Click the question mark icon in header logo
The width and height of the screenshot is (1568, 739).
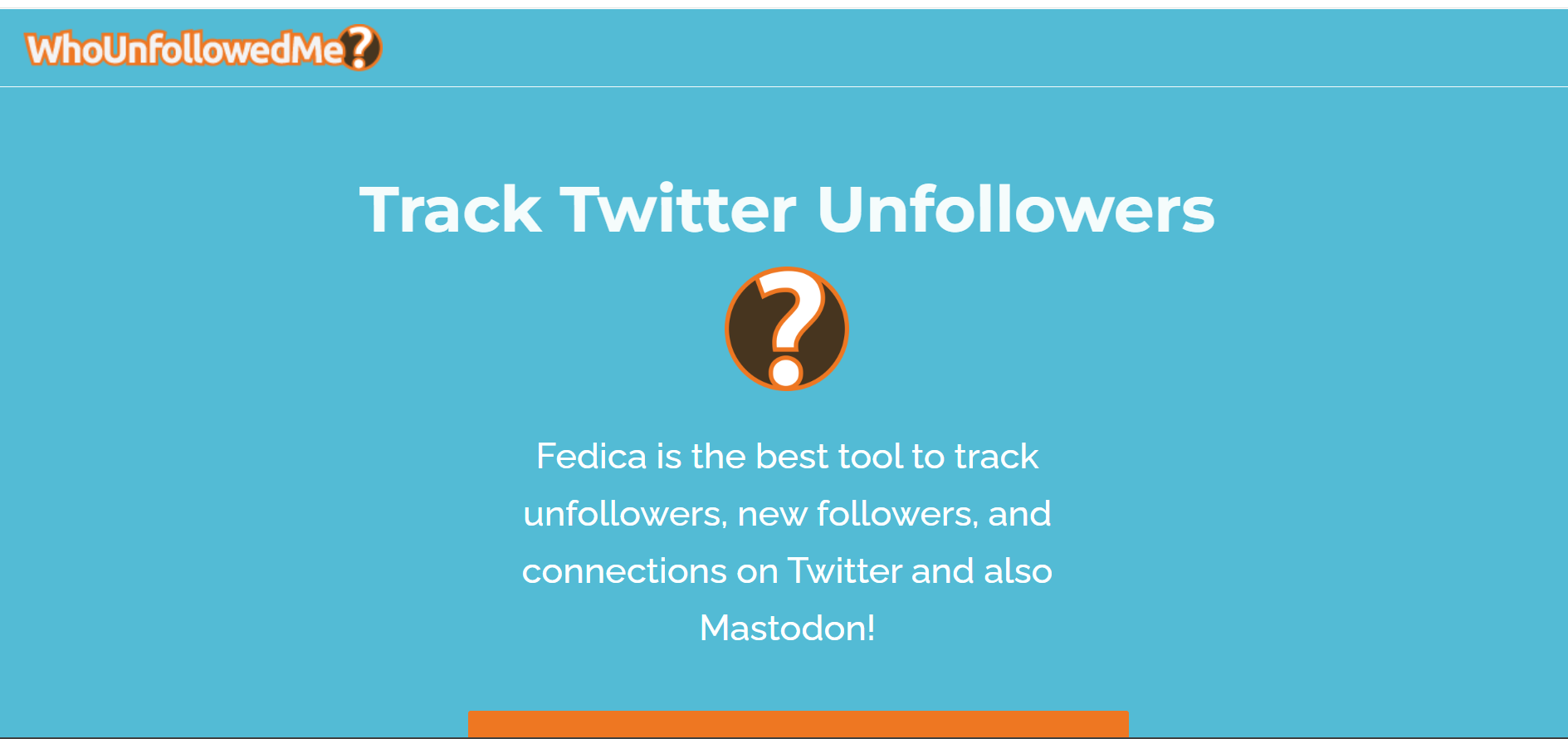click(x=361, y=47)
